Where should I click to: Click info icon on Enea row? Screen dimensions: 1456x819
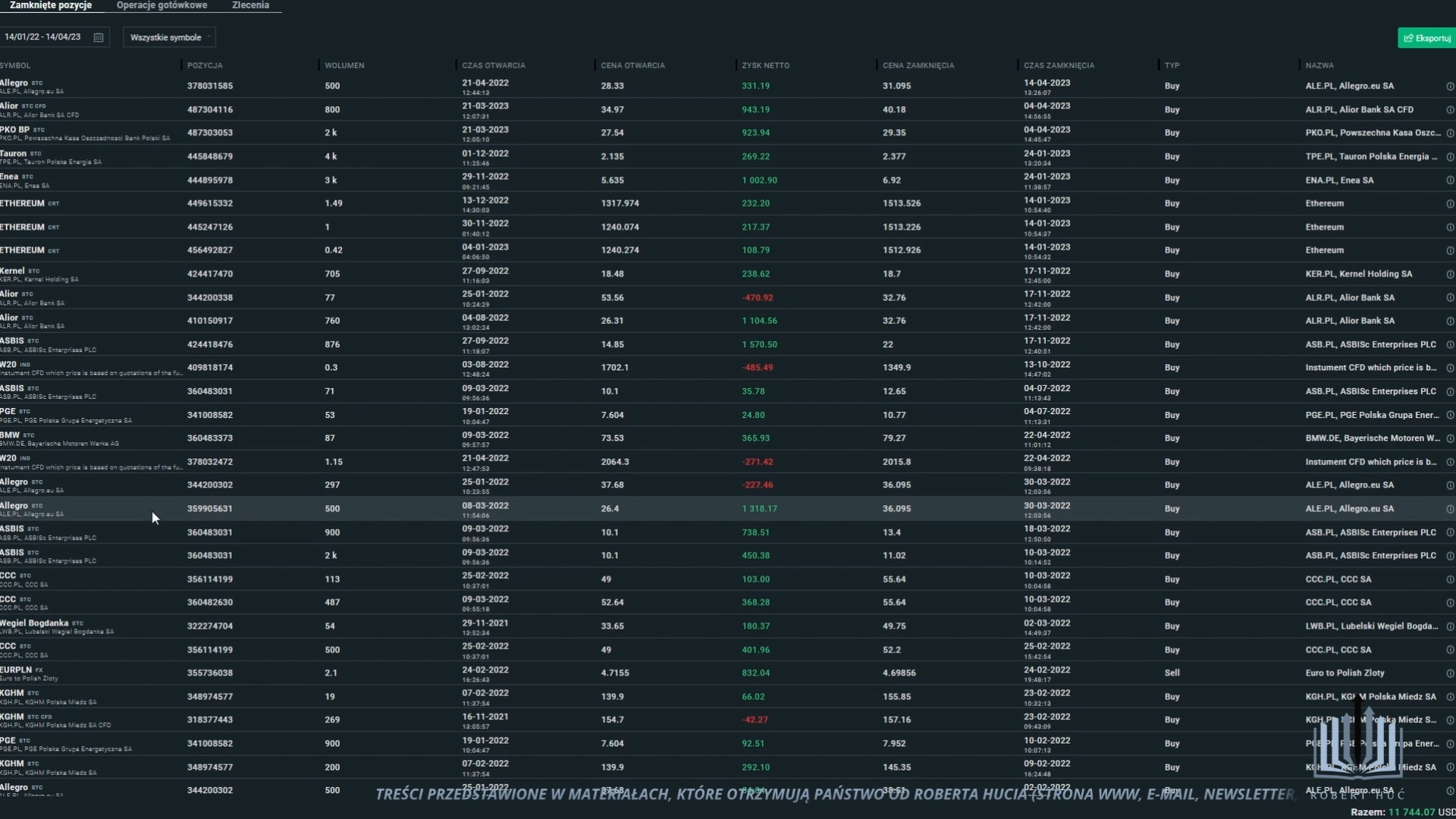point(1449,180)
